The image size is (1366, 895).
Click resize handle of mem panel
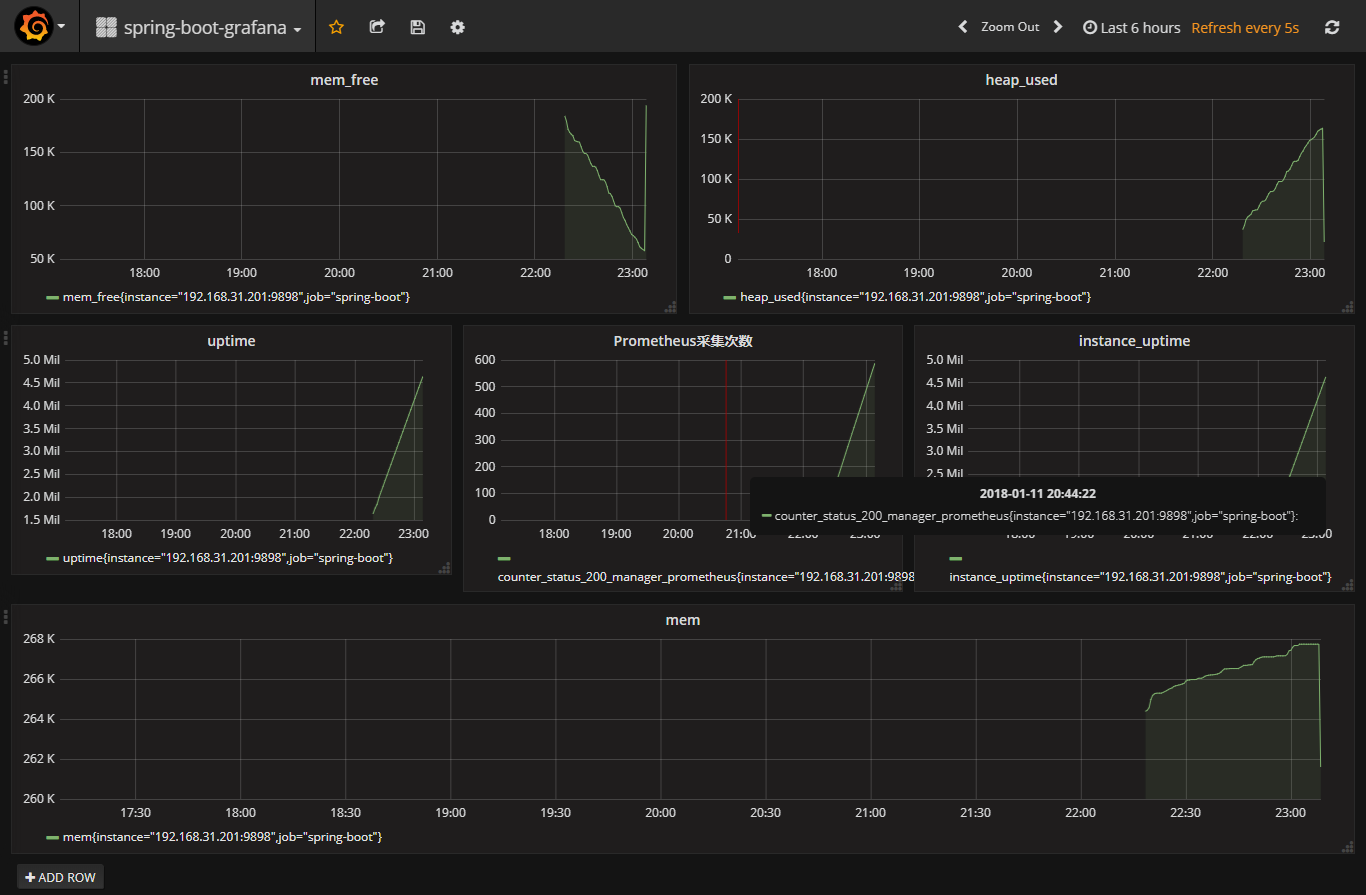1348,847
